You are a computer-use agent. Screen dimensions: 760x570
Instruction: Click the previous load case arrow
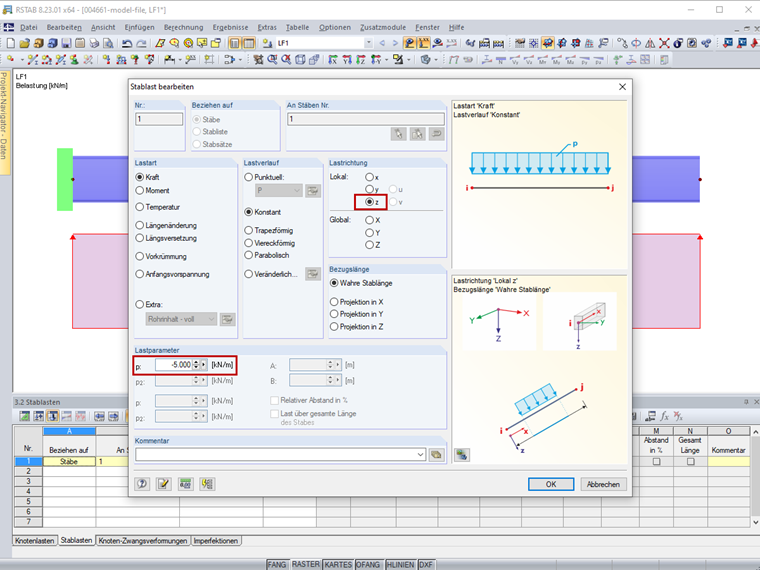point(382,43)
